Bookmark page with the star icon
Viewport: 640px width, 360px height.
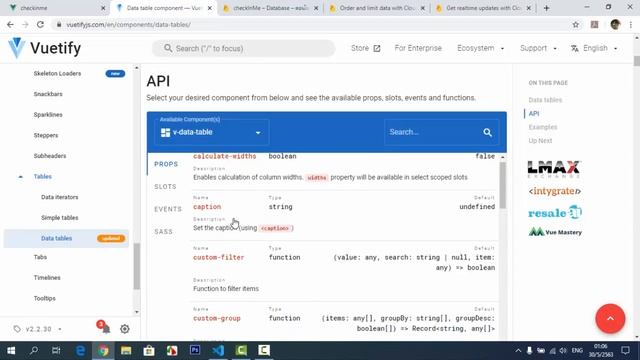(x=576, y=24)
